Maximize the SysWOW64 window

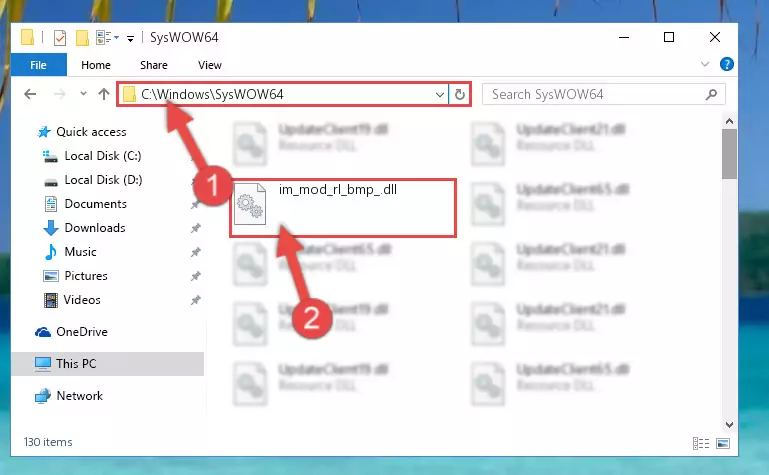click(669, 37)
